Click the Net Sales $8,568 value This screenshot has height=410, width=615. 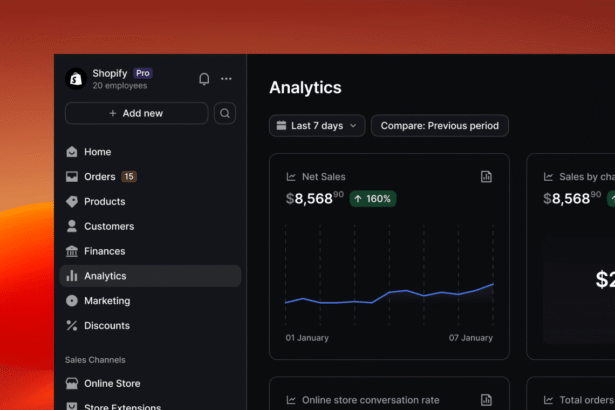(315, 198)
